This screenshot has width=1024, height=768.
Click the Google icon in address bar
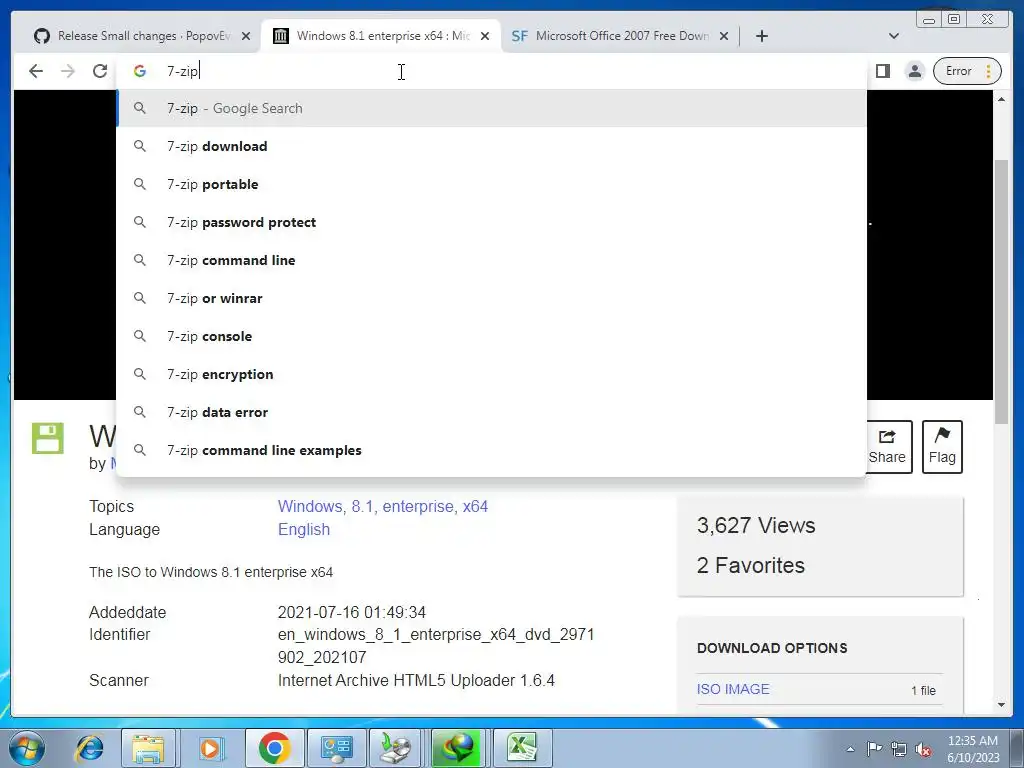coord(140,71)
